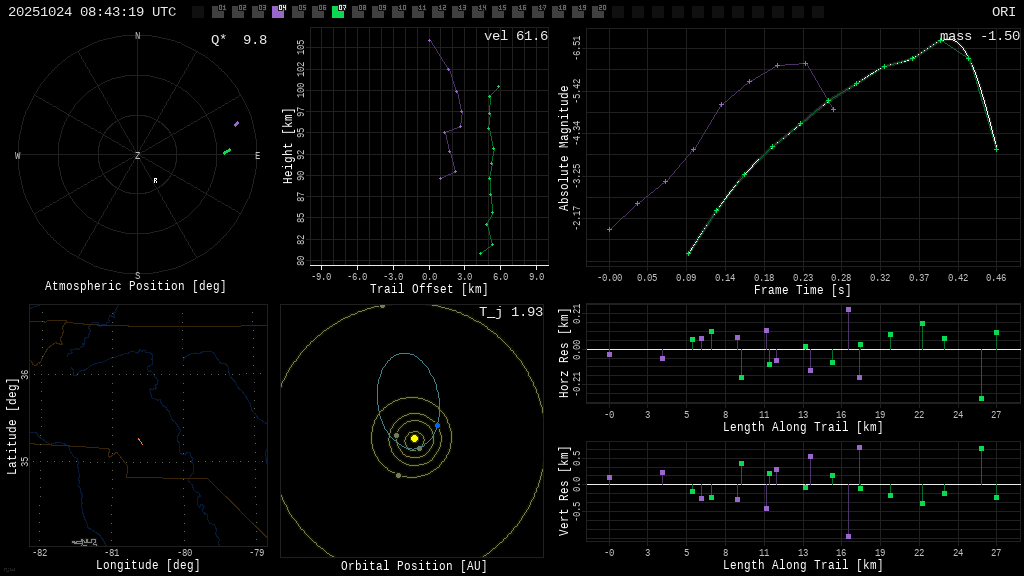
Task: Click the gray station 01 box
Action: coord(218,12)
